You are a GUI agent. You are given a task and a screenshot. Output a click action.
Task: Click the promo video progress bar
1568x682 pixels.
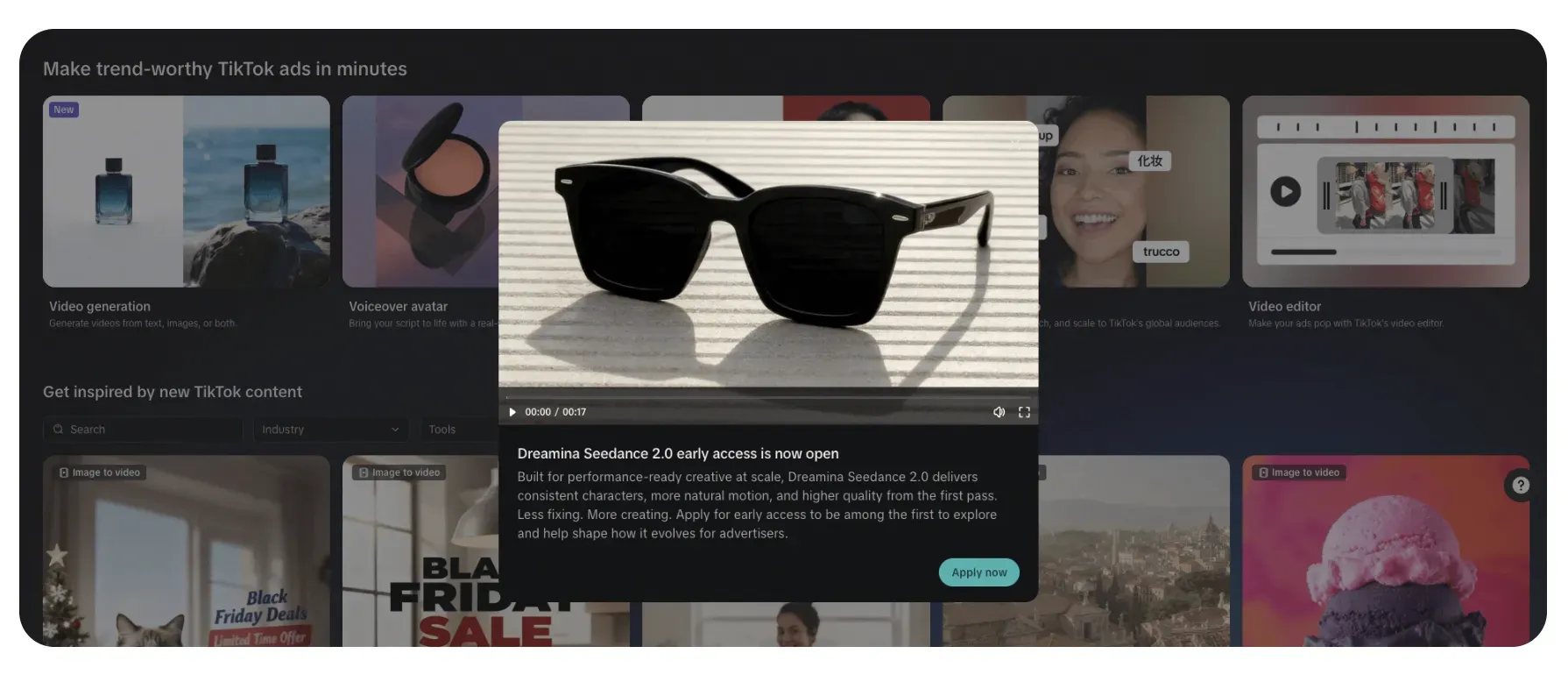[768, 397]
